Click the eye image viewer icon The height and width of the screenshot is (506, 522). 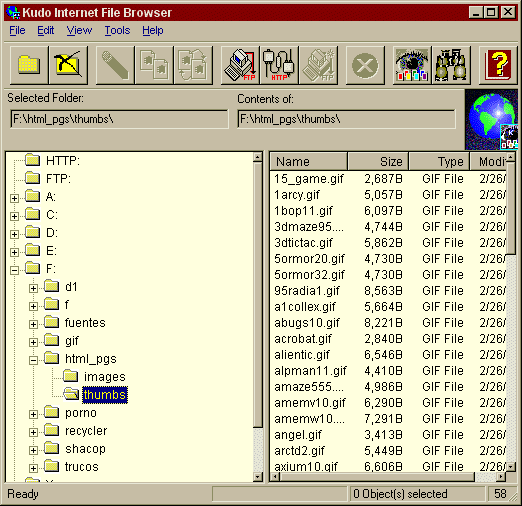click(412, 65)
